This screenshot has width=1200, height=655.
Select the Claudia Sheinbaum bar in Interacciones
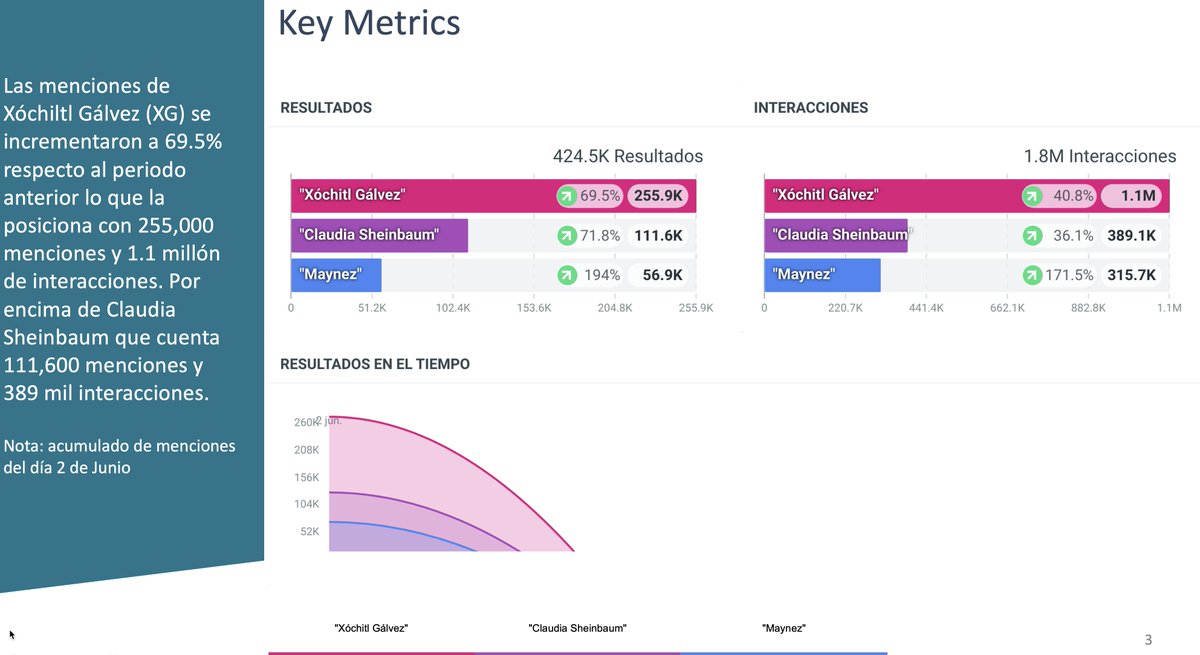pos(836,236)
